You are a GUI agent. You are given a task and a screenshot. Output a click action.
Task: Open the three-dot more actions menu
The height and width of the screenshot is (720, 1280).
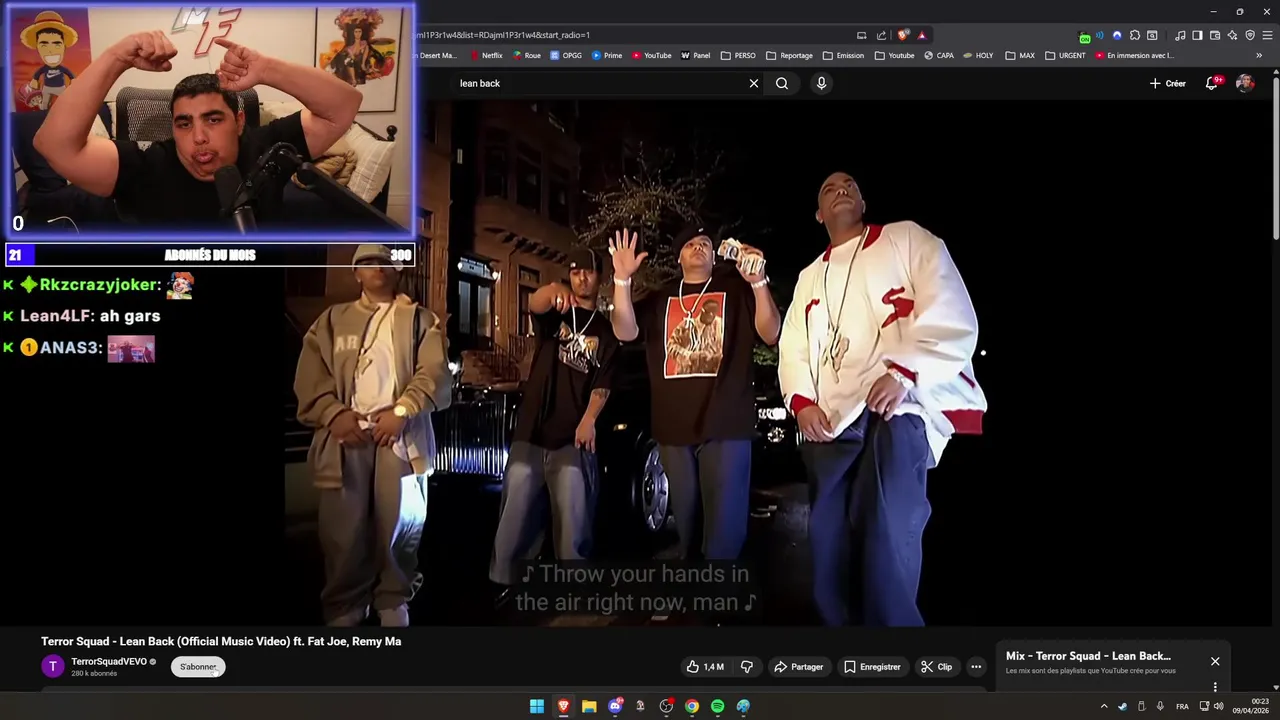tap(976, 667)
